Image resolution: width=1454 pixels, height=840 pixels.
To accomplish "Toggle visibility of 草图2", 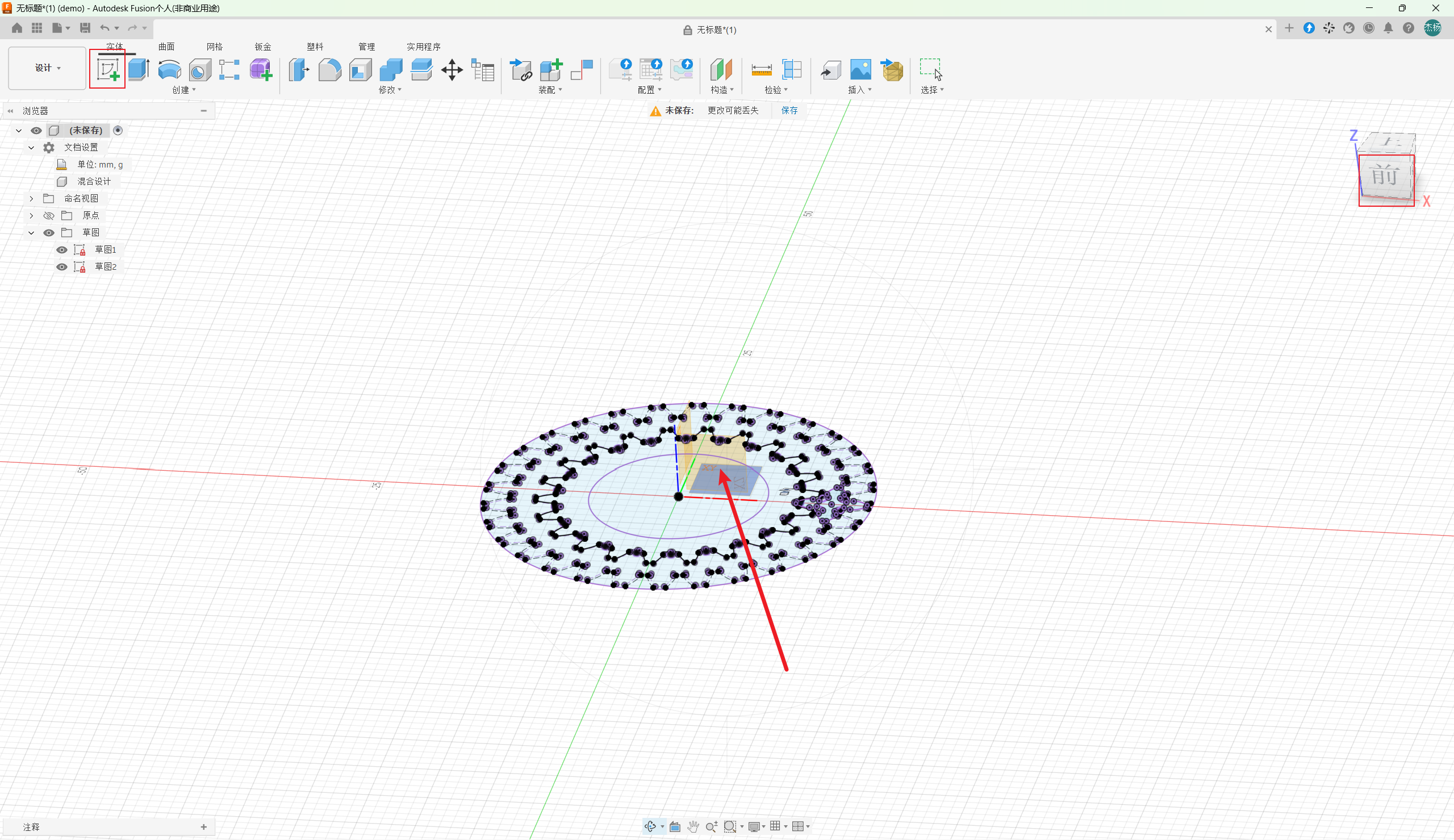I will 62,267.
